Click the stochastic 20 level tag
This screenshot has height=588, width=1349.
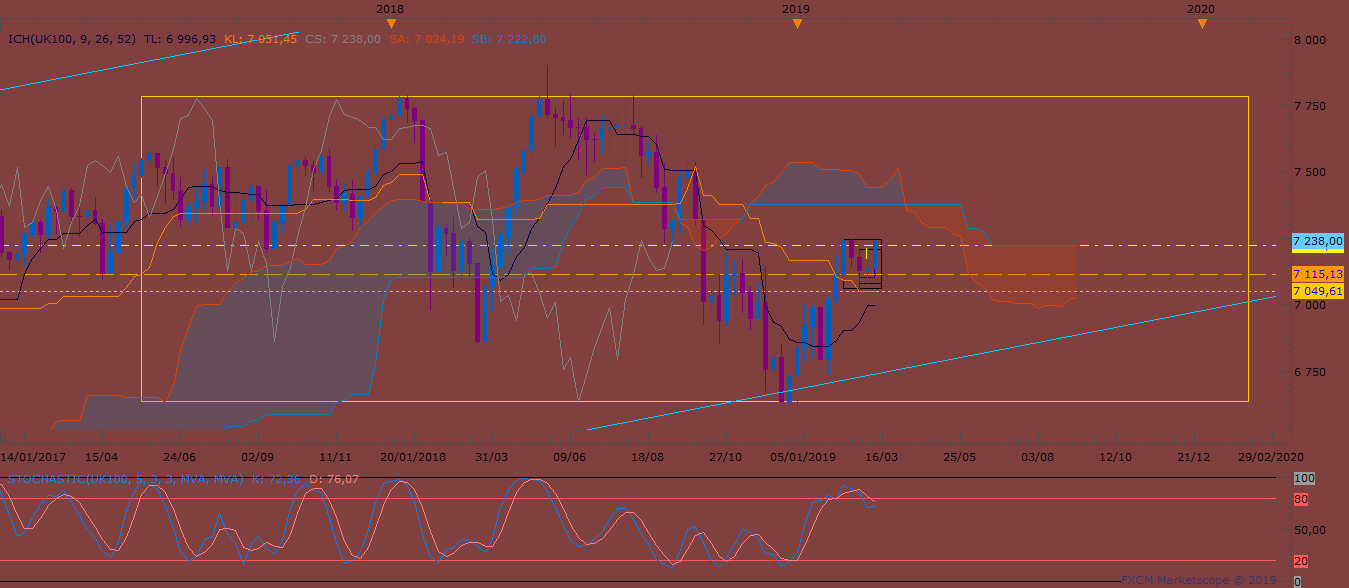coord(1300,562)
